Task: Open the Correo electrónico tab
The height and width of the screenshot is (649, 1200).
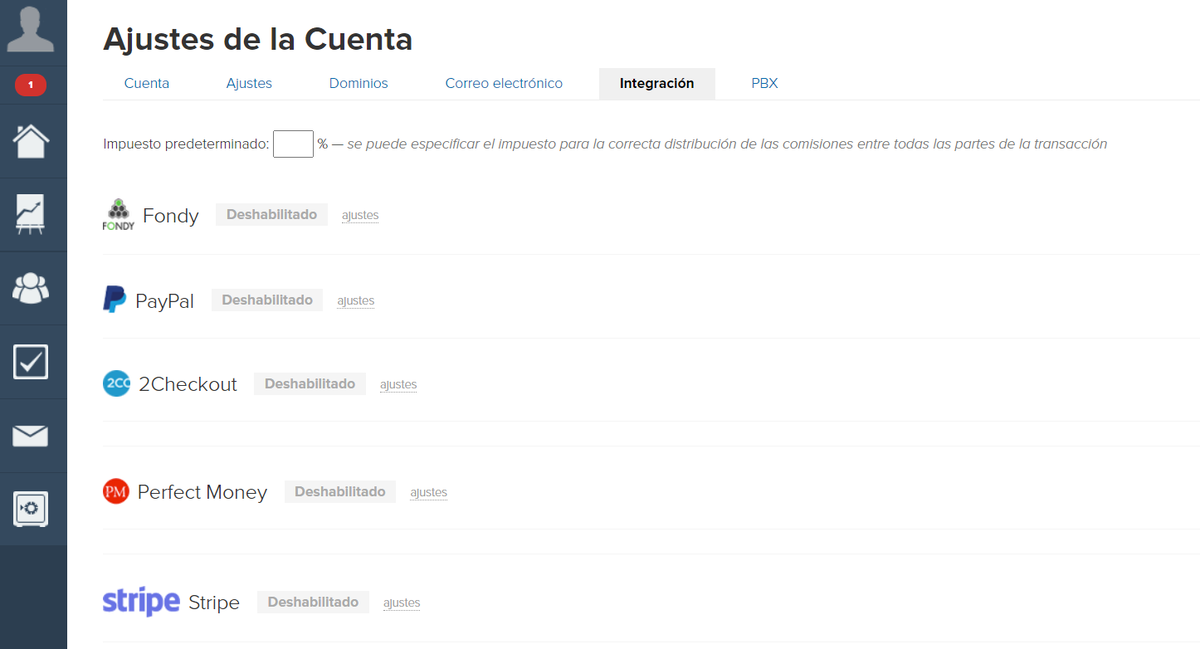Action: point(504,83)
